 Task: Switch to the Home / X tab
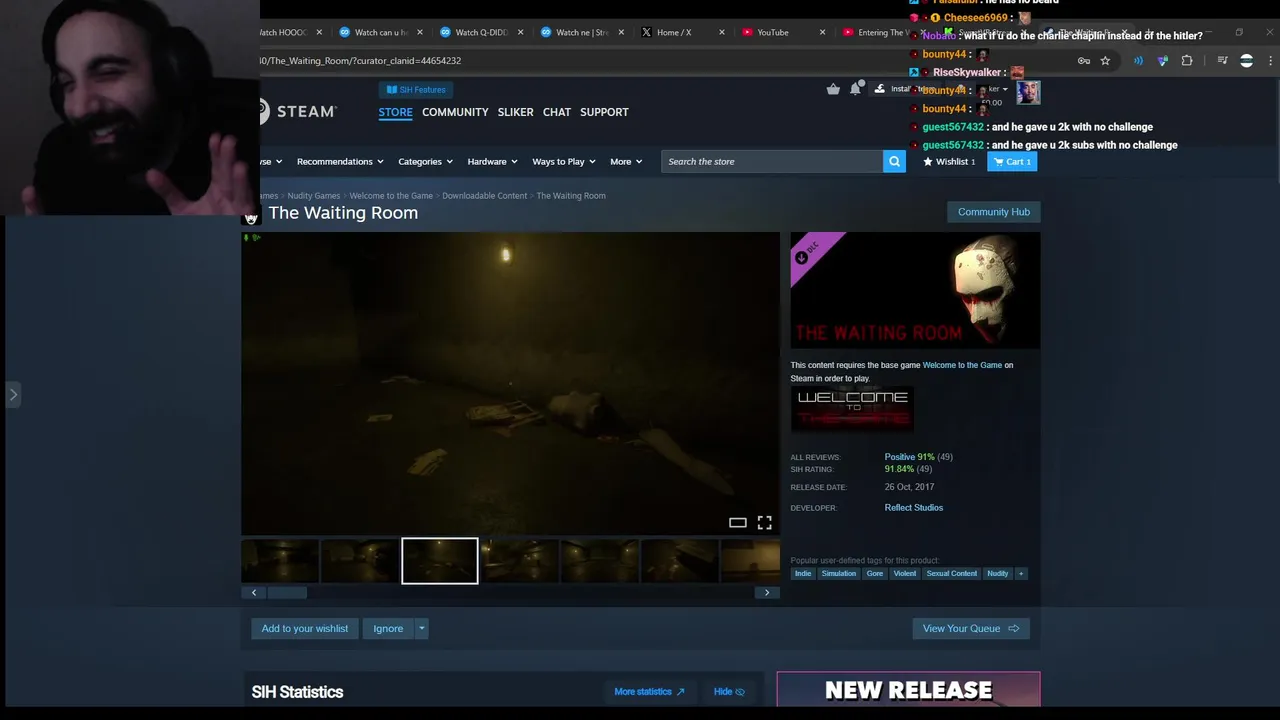pos(674,32)
